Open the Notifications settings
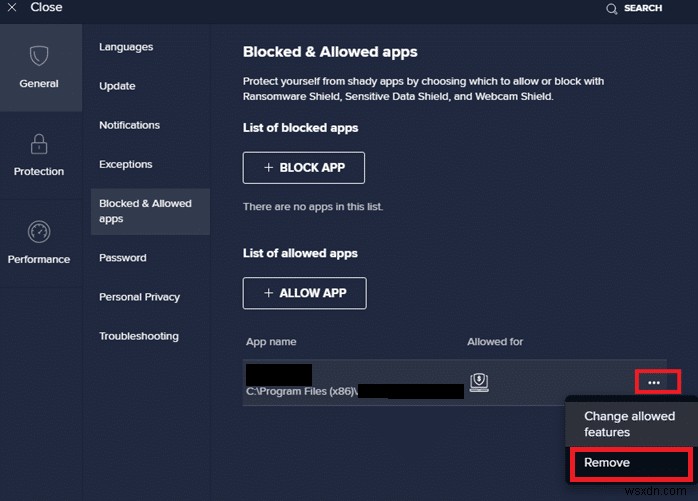The height and width of the screenshot is (501, 698). (x=129, y=125)
